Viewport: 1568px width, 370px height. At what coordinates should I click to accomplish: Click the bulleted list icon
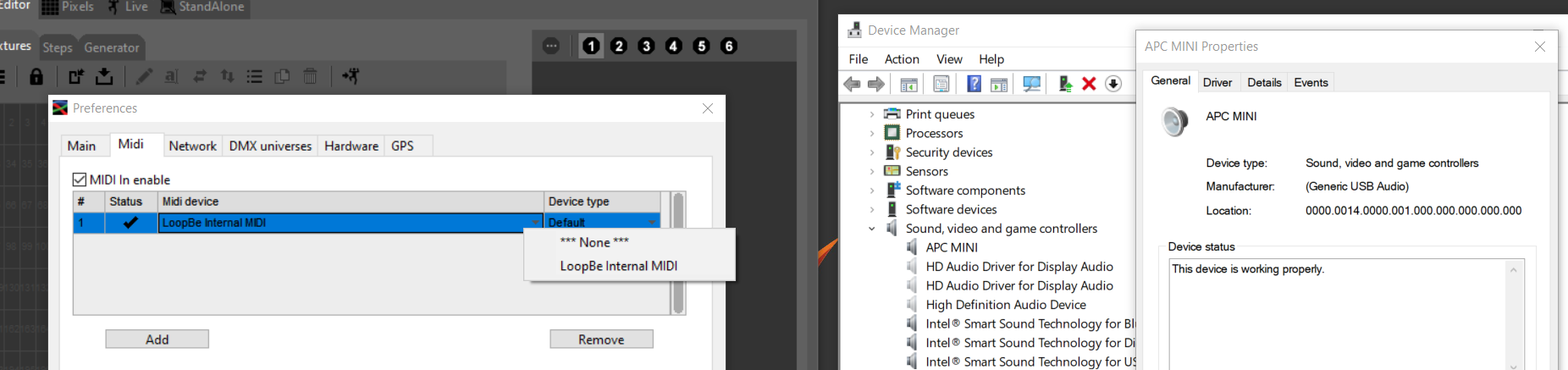[254, 77]
